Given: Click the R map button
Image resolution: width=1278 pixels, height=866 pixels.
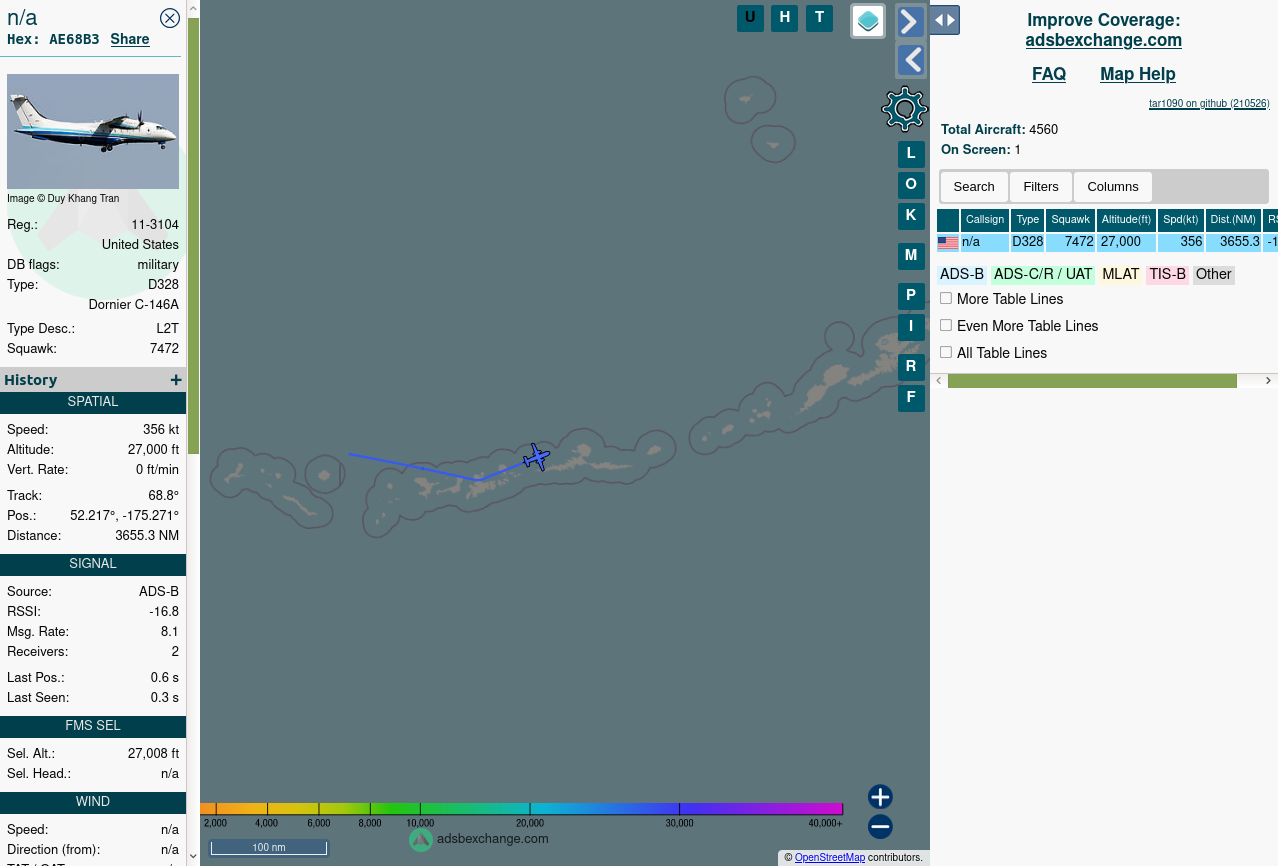Looking at the screenshot, I should 911,367.
